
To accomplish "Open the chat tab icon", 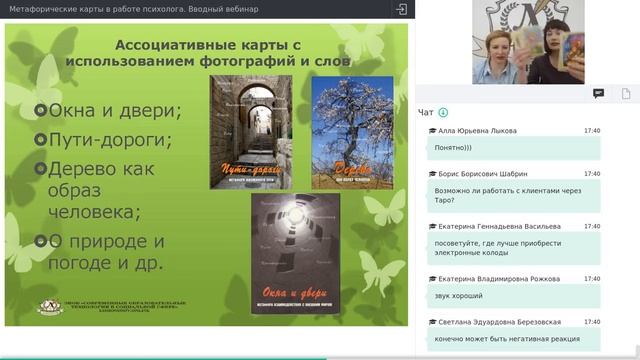I will (x=598, y=94).
